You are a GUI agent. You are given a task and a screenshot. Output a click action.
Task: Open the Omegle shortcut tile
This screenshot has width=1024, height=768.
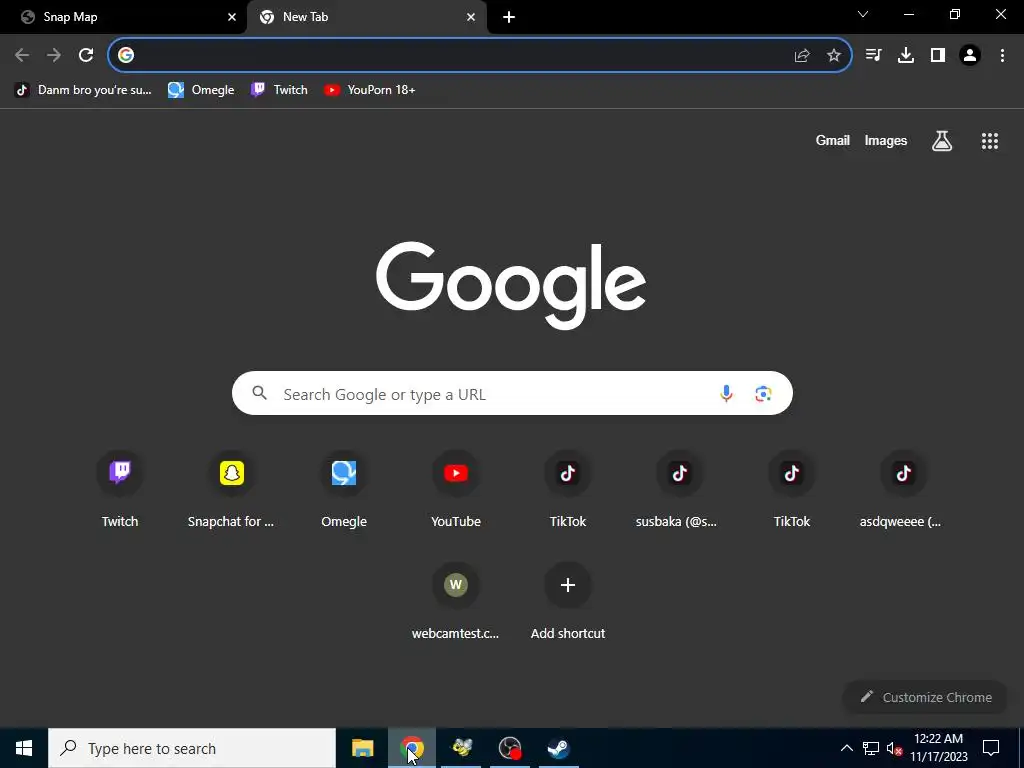point(344,490)
